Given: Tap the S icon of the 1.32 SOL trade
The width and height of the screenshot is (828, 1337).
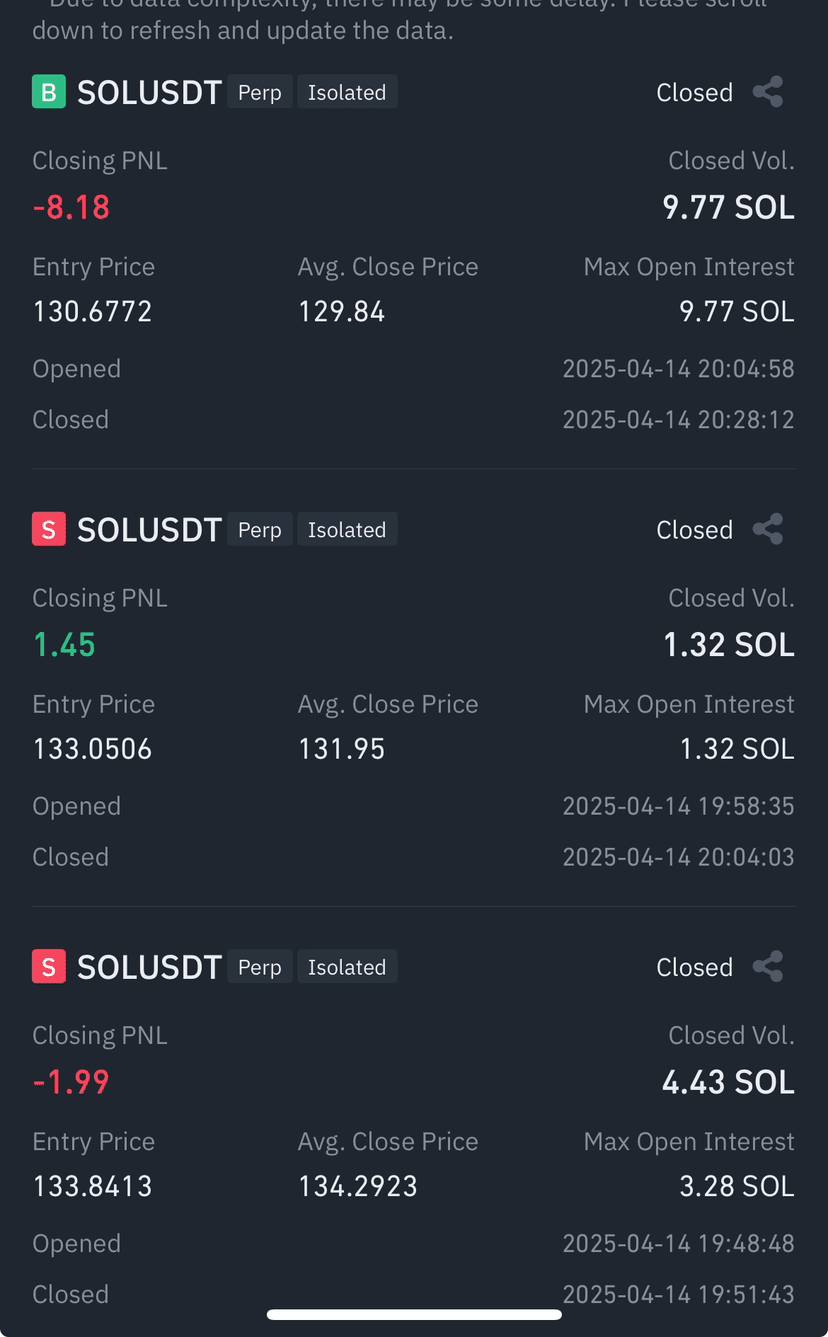Looking at the screenshot, I should click(x=49, y=529).
